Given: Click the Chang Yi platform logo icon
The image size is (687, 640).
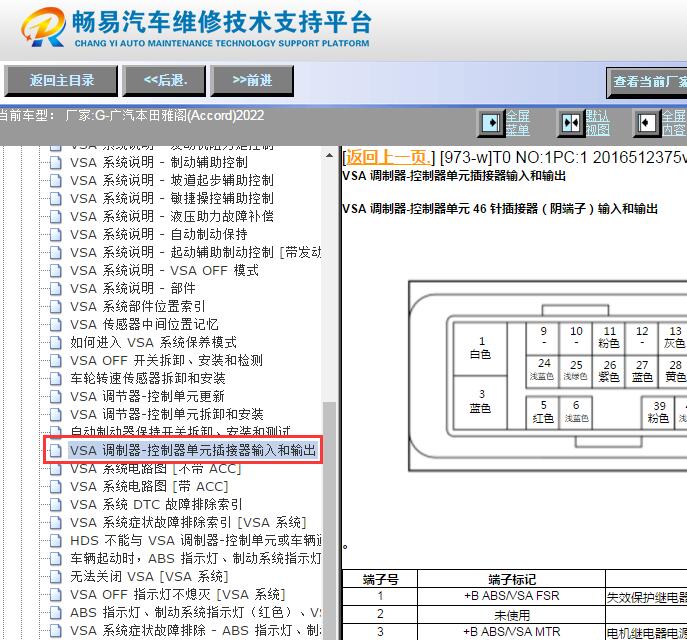Looking at the screenshot, I should pos(43,27).
